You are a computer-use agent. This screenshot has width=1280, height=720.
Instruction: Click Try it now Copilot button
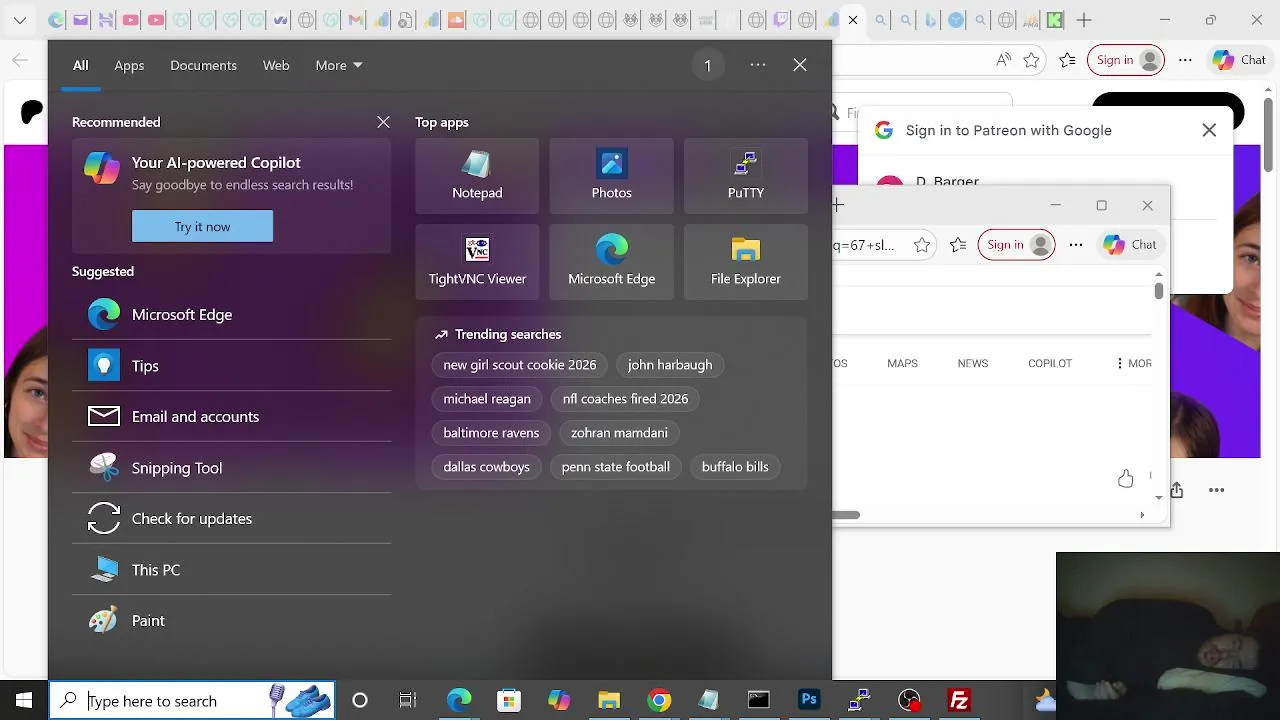pyautogui.click(x=202, y=226)
